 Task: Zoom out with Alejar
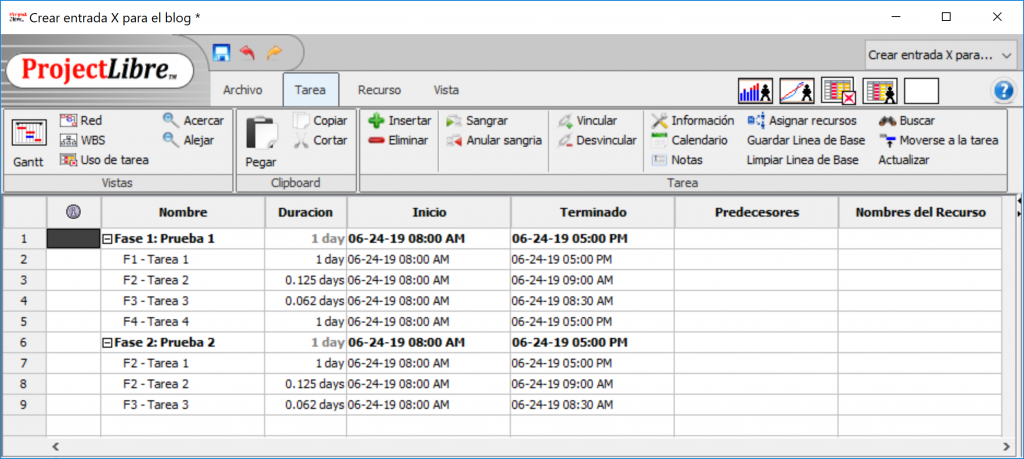pyautogui.click(x=189, y=140)
